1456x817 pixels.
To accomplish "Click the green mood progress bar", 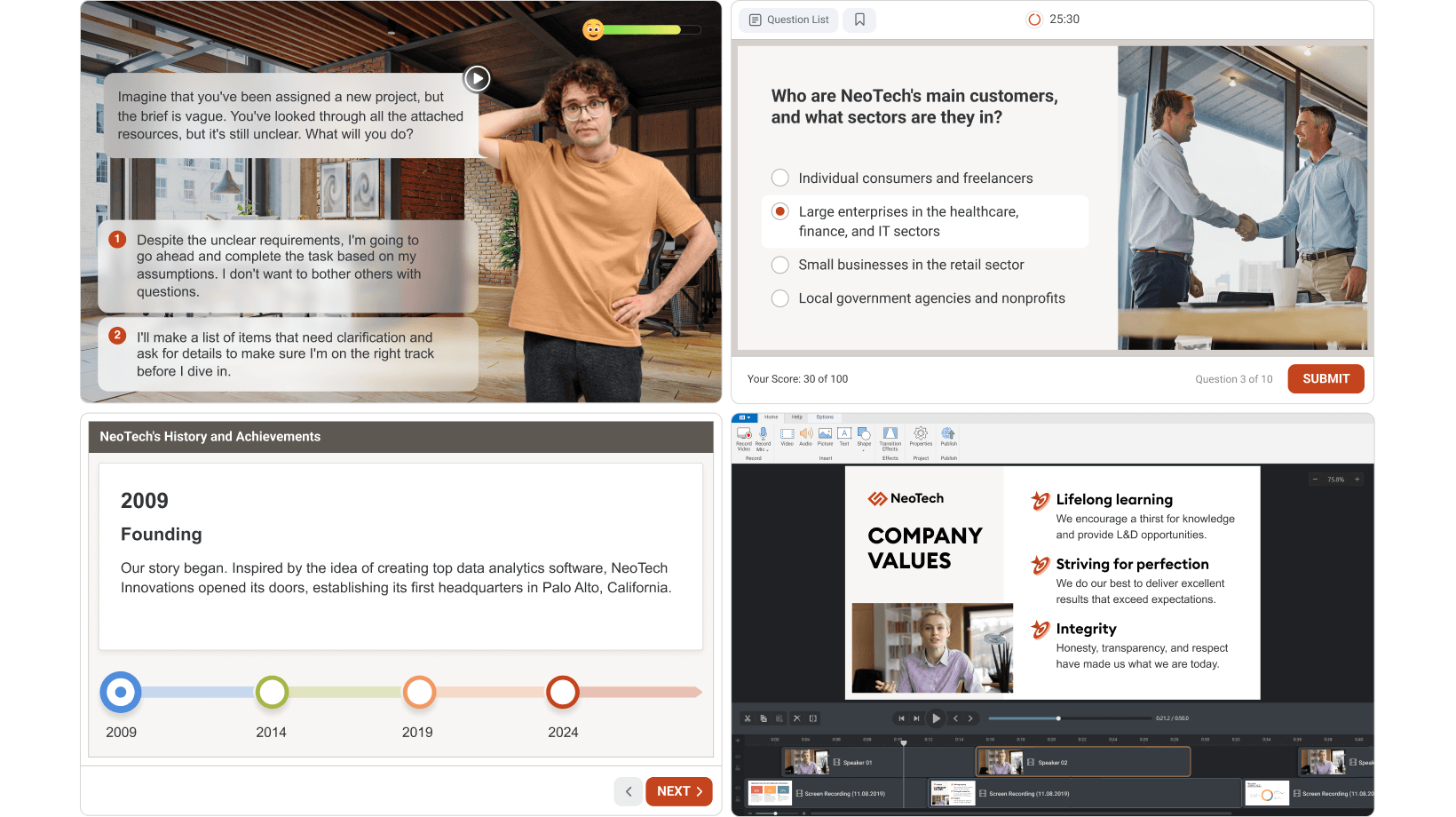I will [643, 30].
